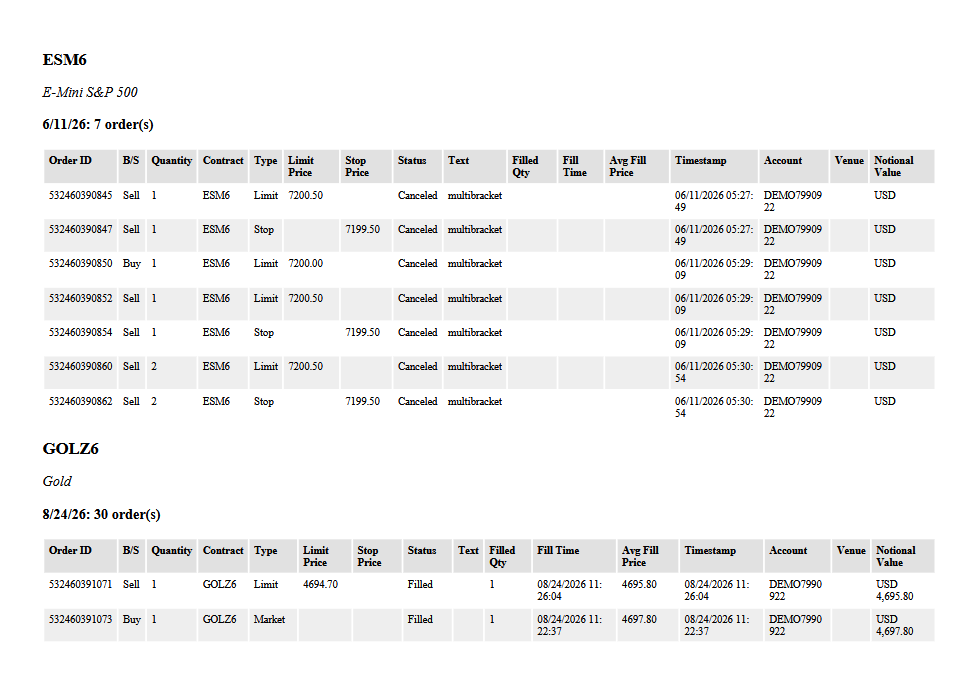Click Avg Fill Price header in ESM6 table
970x679 pixels.
tap(627, 166)
